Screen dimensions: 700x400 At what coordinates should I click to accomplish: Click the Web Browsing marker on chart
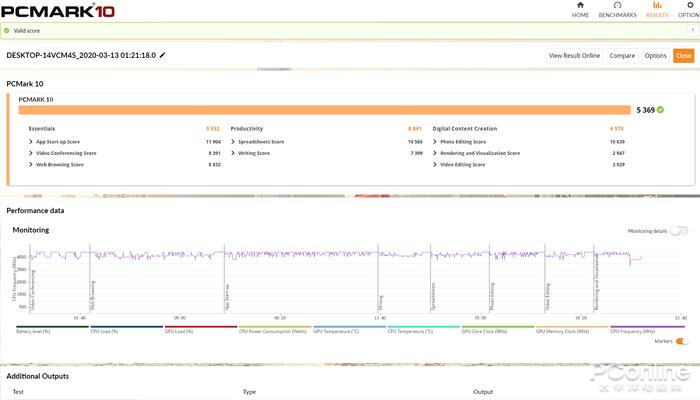point(93,295)
